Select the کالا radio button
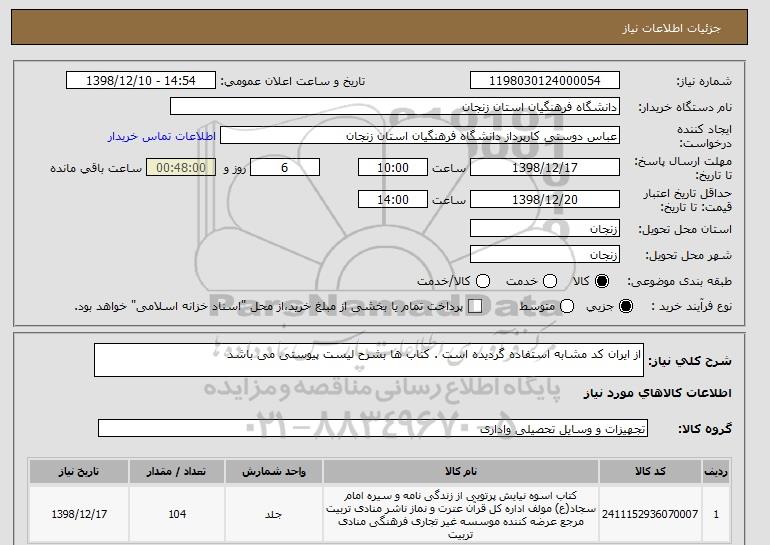 602,281
